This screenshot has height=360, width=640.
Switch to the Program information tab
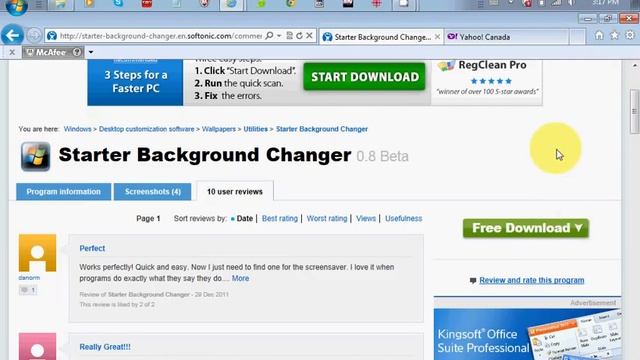[63, 192]
